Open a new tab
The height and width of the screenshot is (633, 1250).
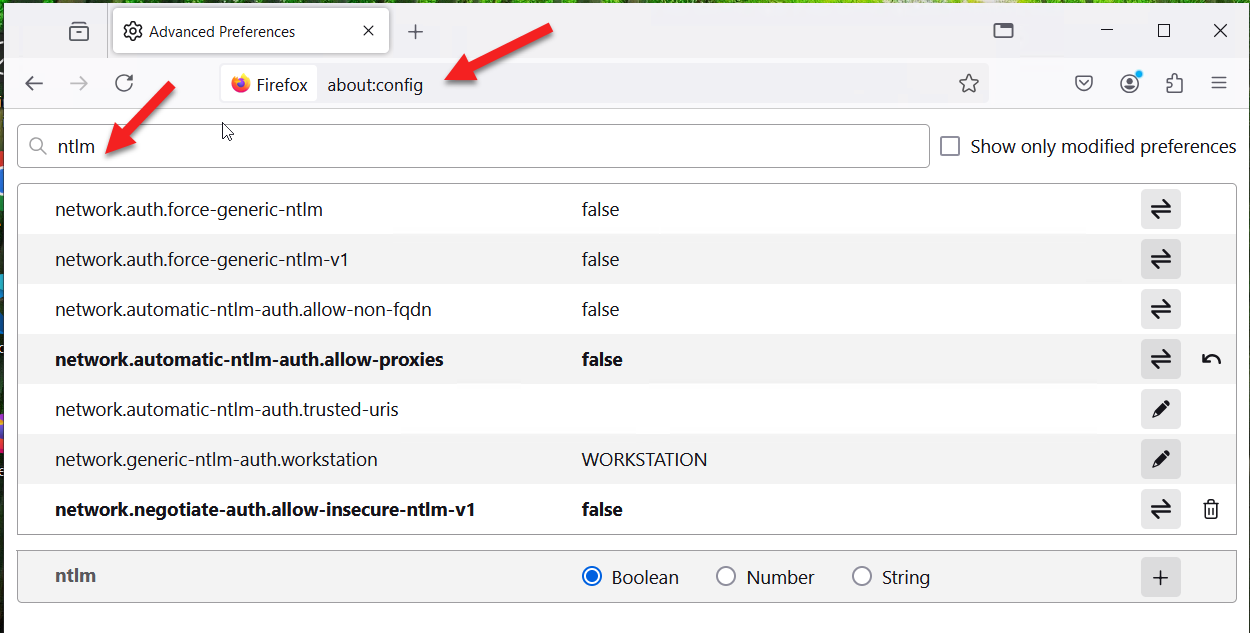(x=416, y=32)
